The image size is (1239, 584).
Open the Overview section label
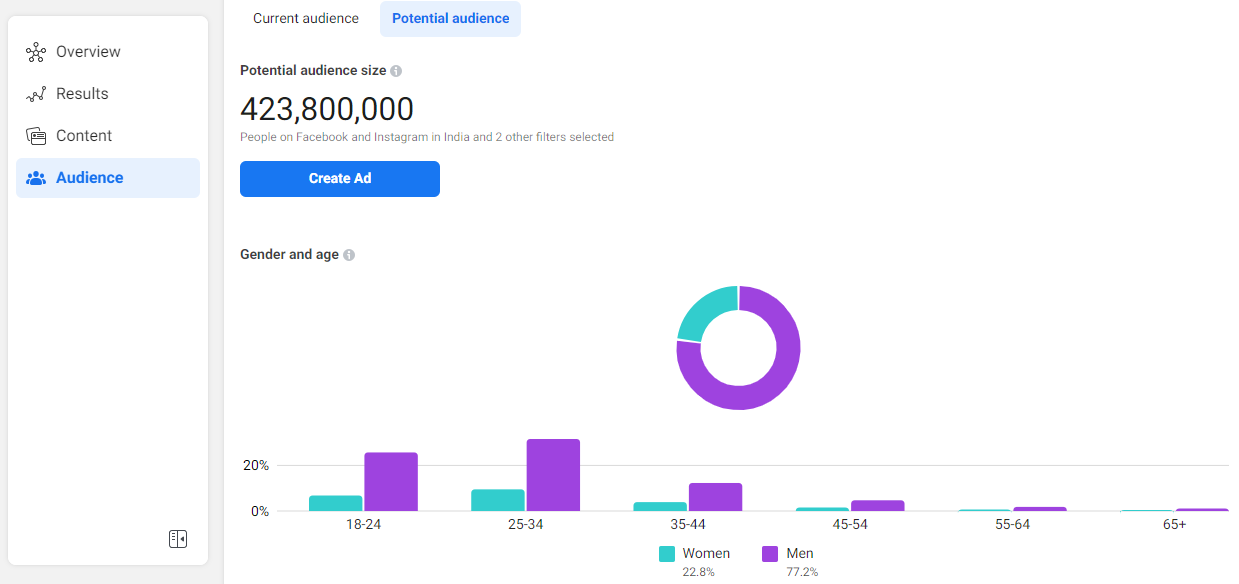[x=88, y=52]
